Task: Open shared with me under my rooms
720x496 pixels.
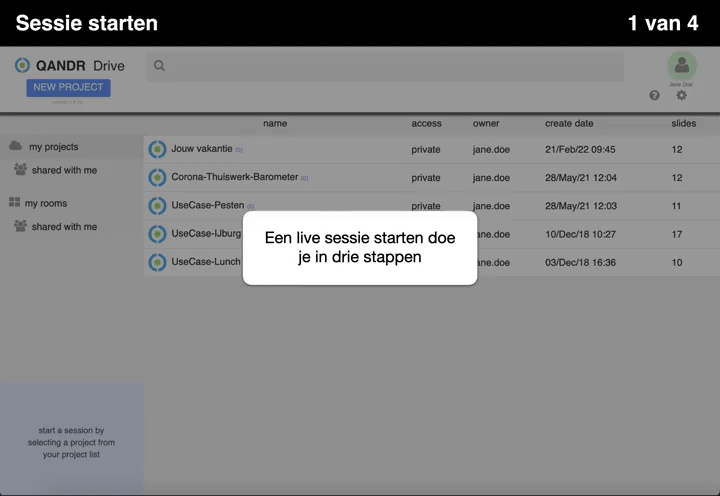Action: pos(64,226)
